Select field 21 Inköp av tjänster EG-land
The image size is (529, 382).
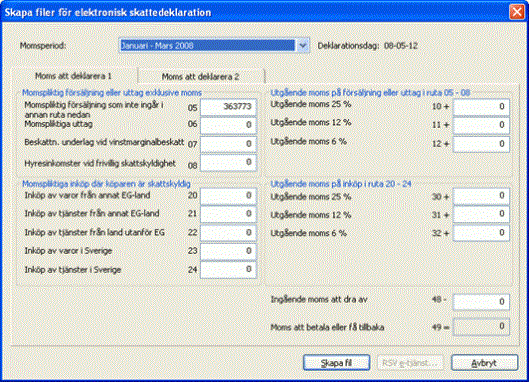point(228,214)
